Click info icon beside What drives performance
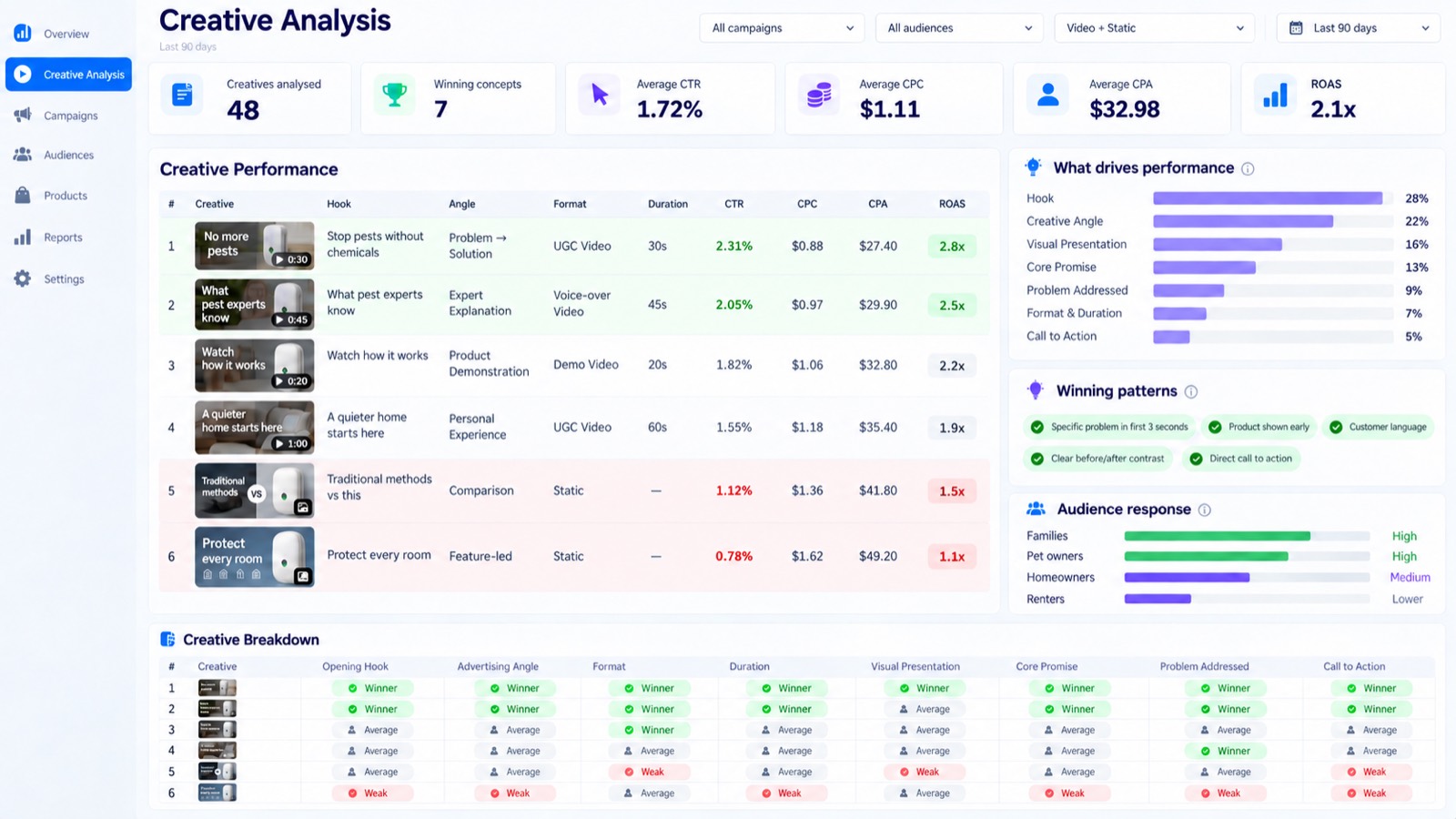 pyautogui.click(x=1248, y=168)
